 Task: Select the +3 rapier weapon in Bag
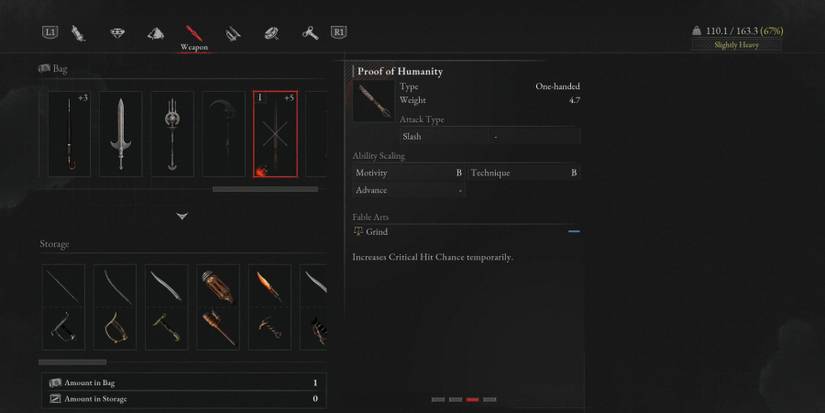point(69,134)
